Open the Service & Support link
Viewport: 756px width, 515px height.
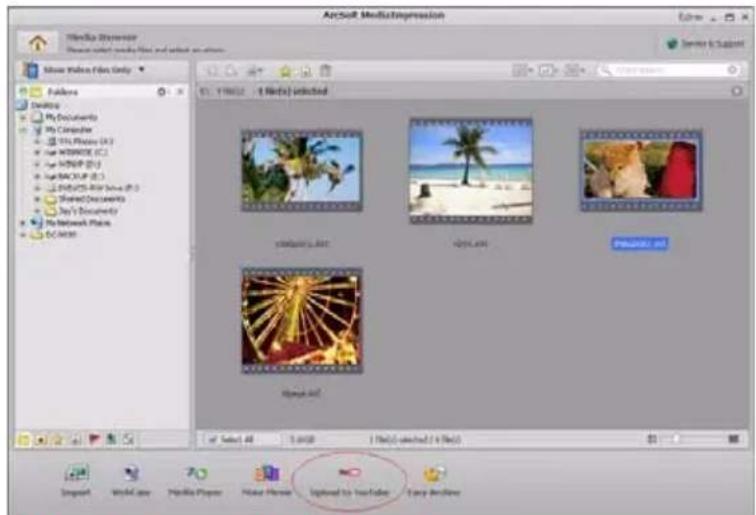click(x=706, y=44)
